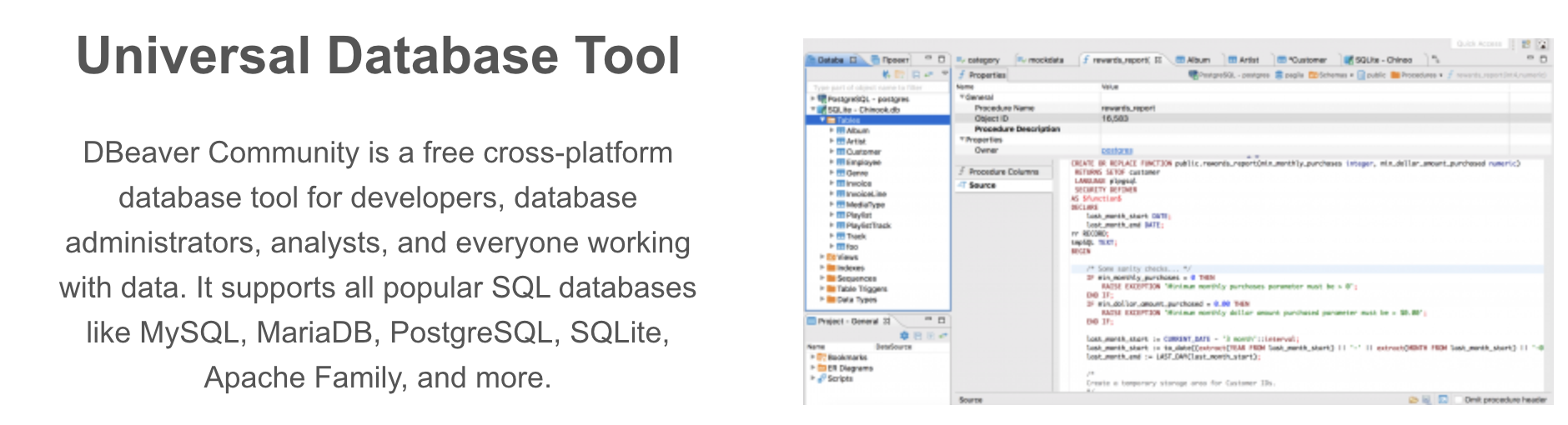1568x425 pixels.
Task: Expand the Customer table node
Action: click(832, 152)
